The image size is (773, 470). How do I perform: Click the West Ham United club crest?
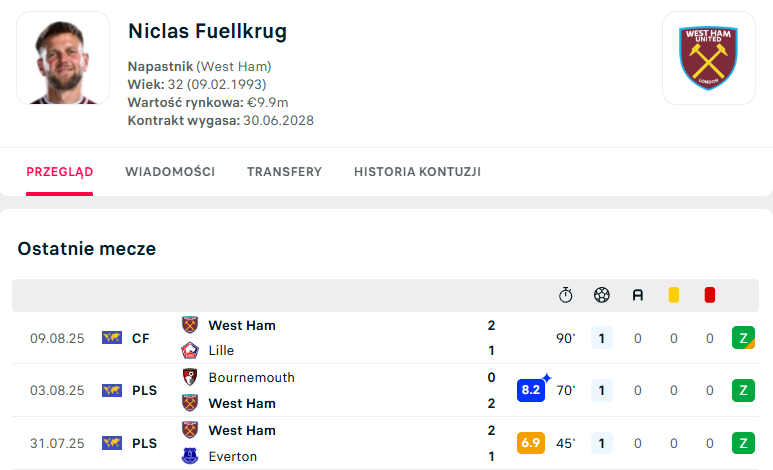coord(708,58)
